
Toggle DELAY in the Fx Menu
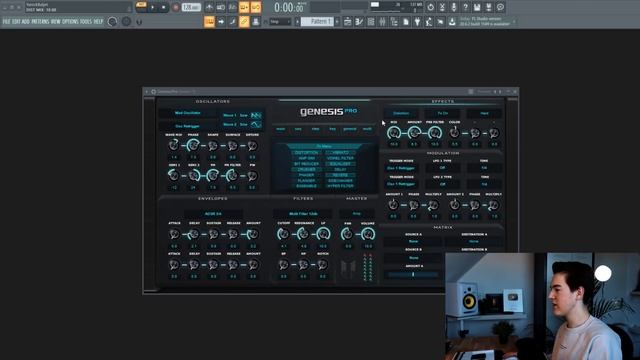click(x=340, y=169)
